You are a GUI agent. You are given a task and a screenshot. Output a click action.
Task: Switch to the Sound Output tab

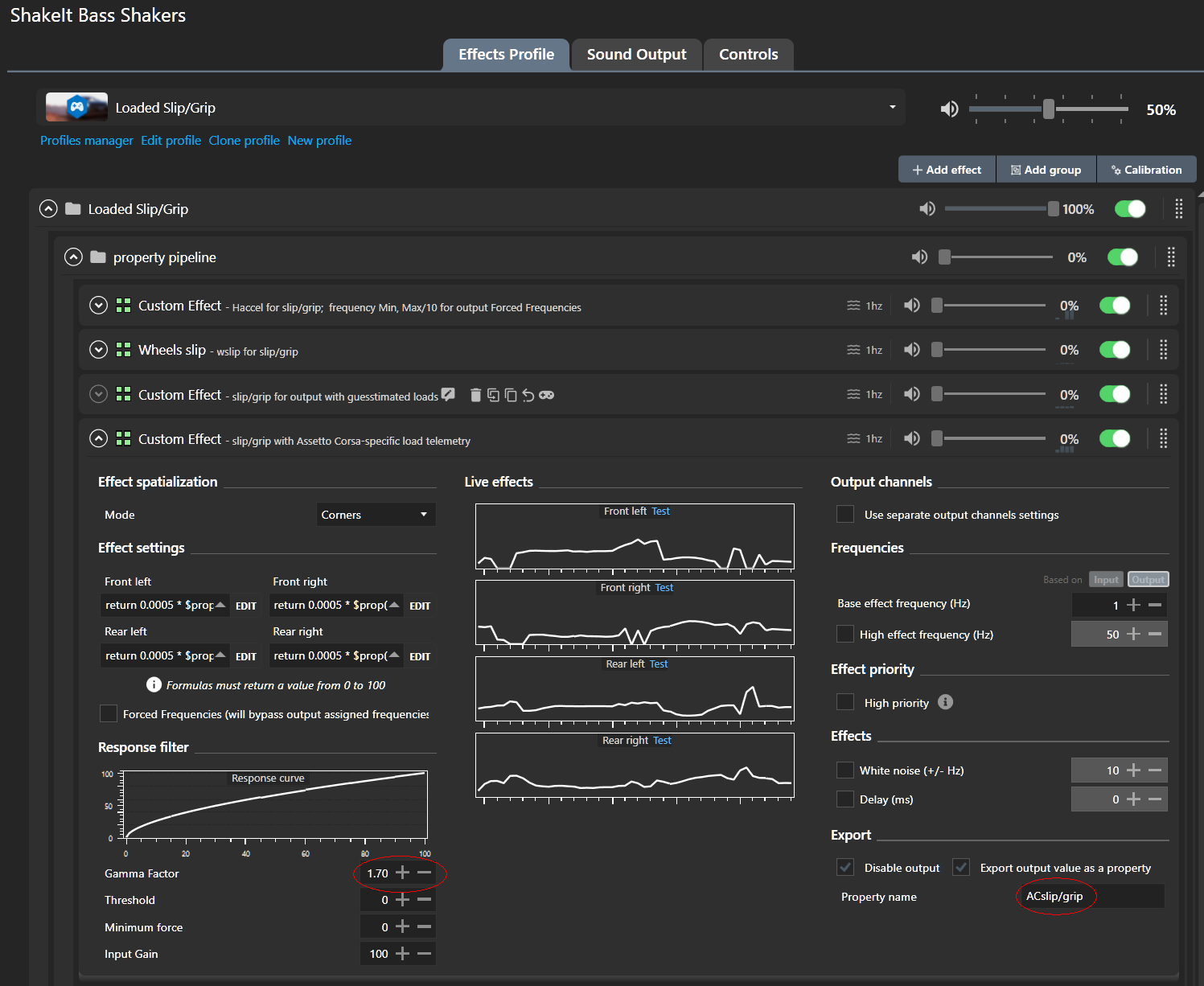[x=636, y=55]
